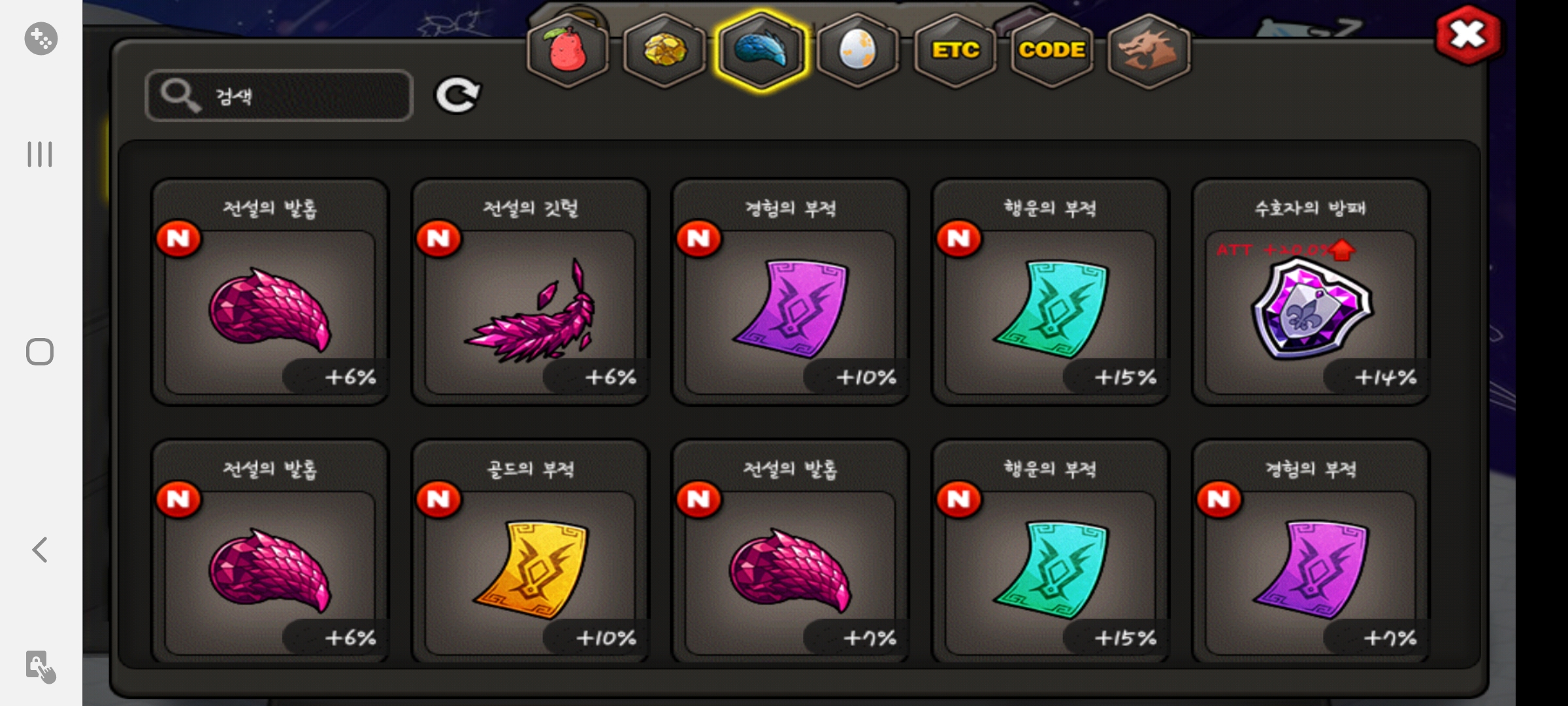Tap the Android back arrow

(x=40, y=549)
